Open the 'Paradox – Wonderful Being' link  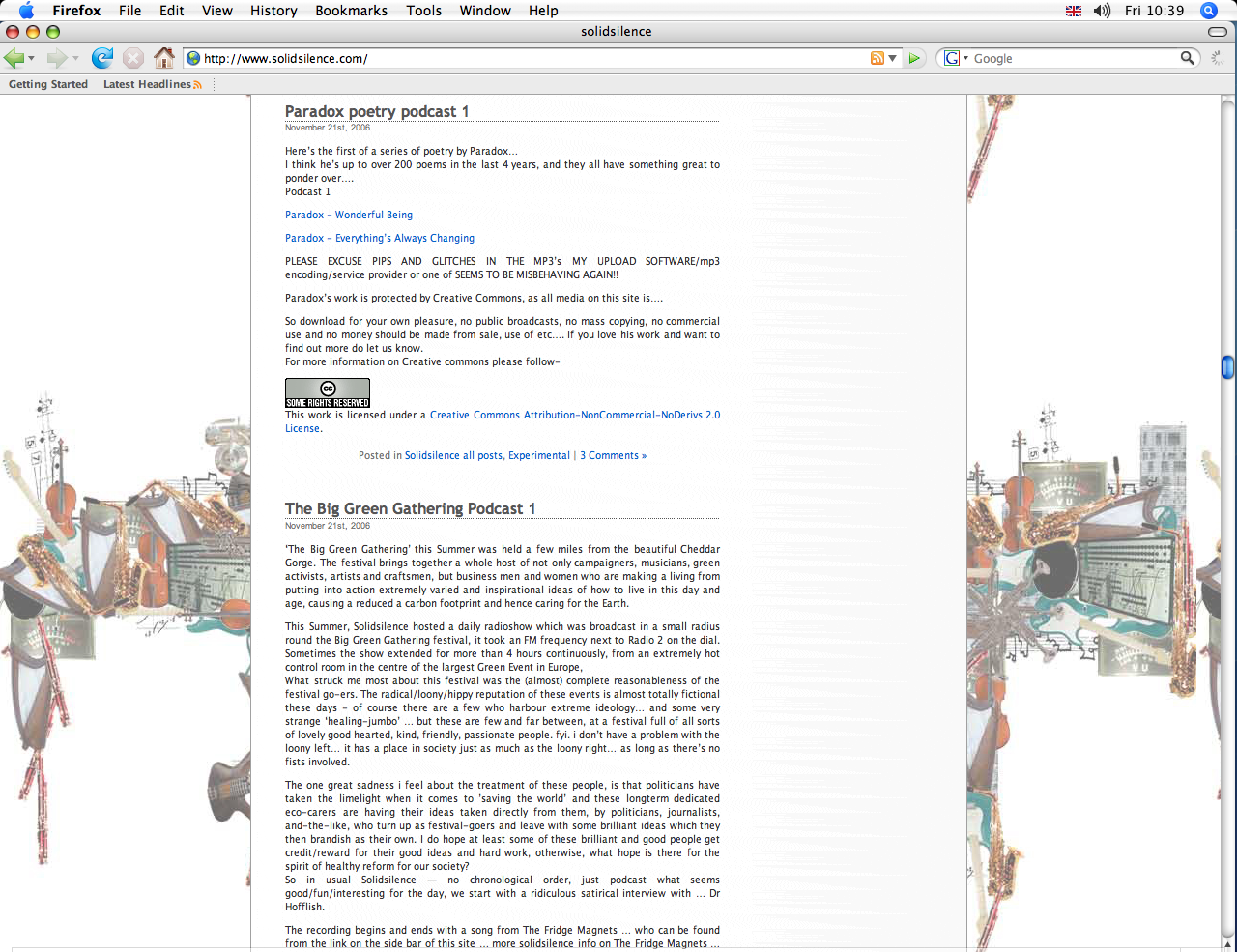(x=348, y=215)
